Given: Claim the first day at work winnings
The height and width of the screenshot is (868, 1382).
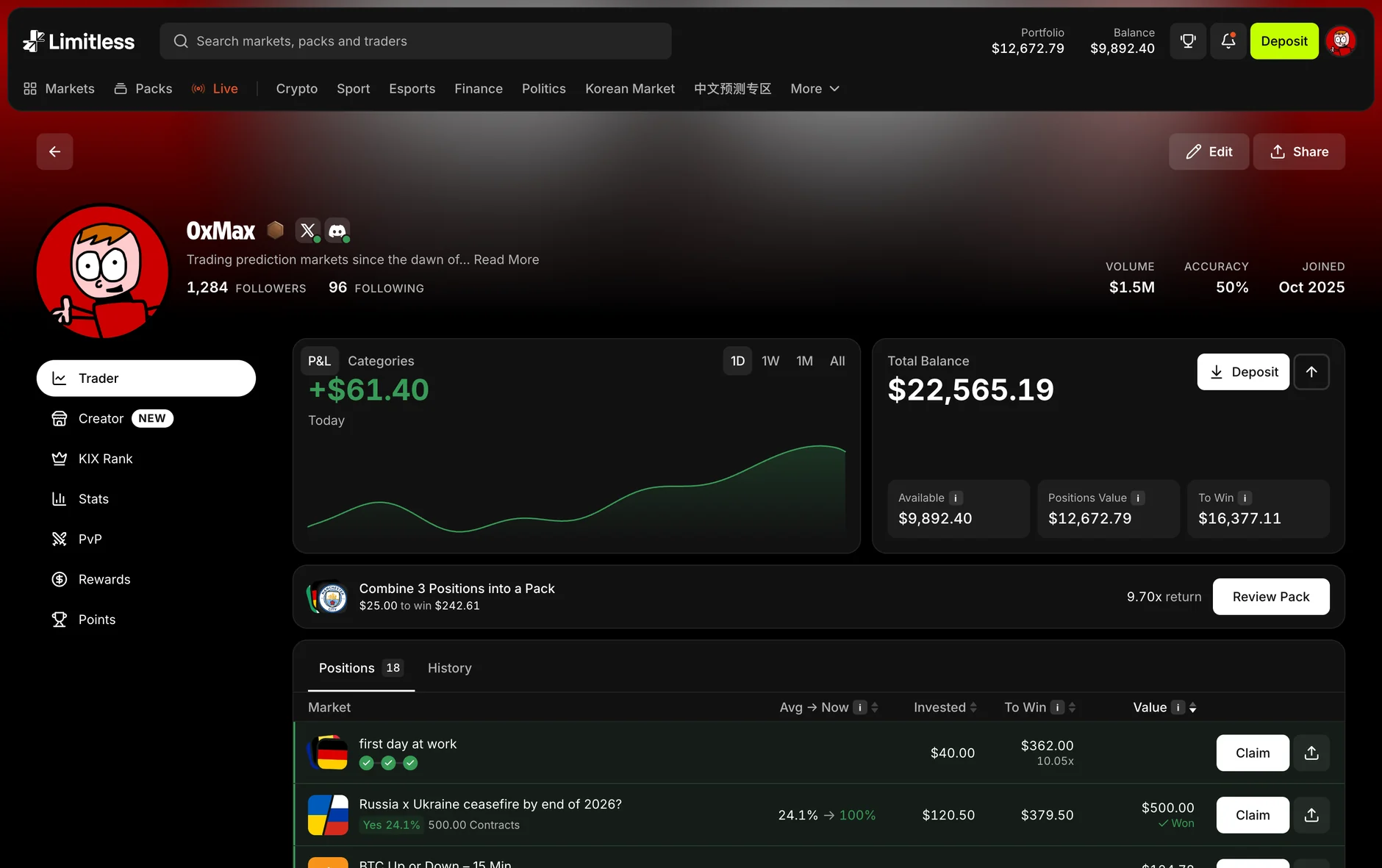Looking at the screenshot, I should pyautogui.click(x=1253, y=753).
